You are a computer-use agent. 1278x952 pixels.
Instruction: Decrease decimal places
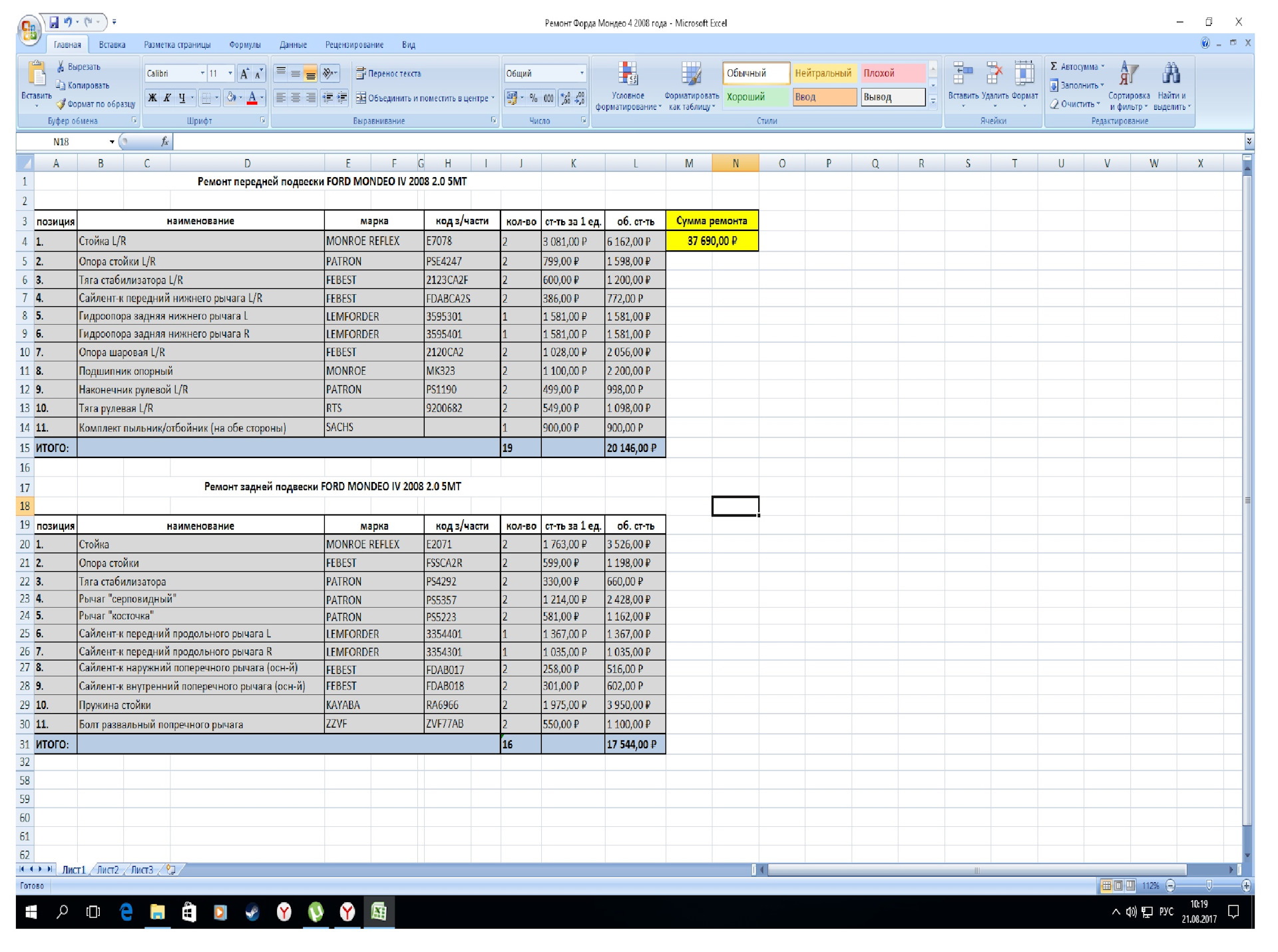[580, 99]
